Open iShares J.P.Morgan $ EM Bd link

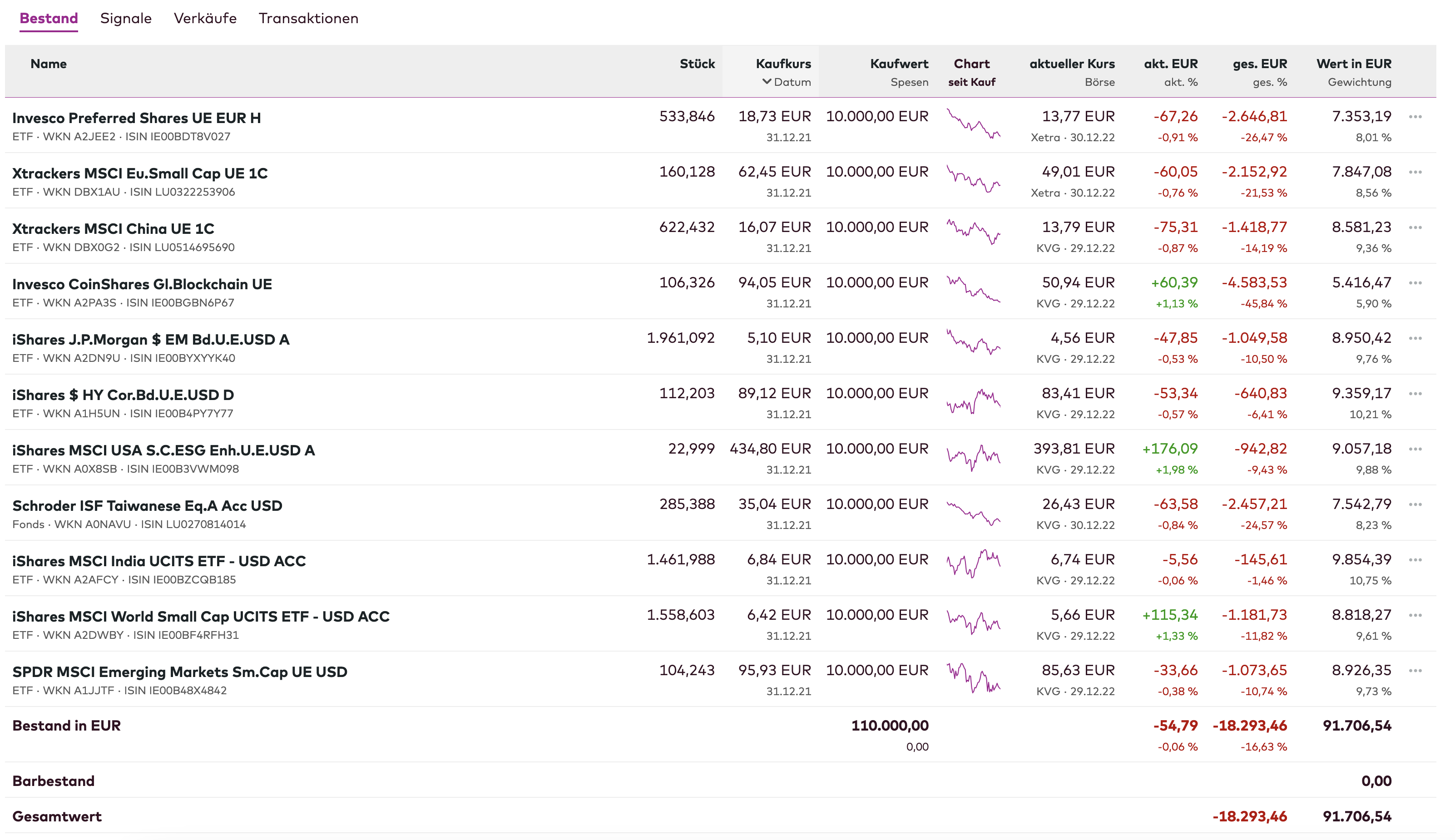151,339
